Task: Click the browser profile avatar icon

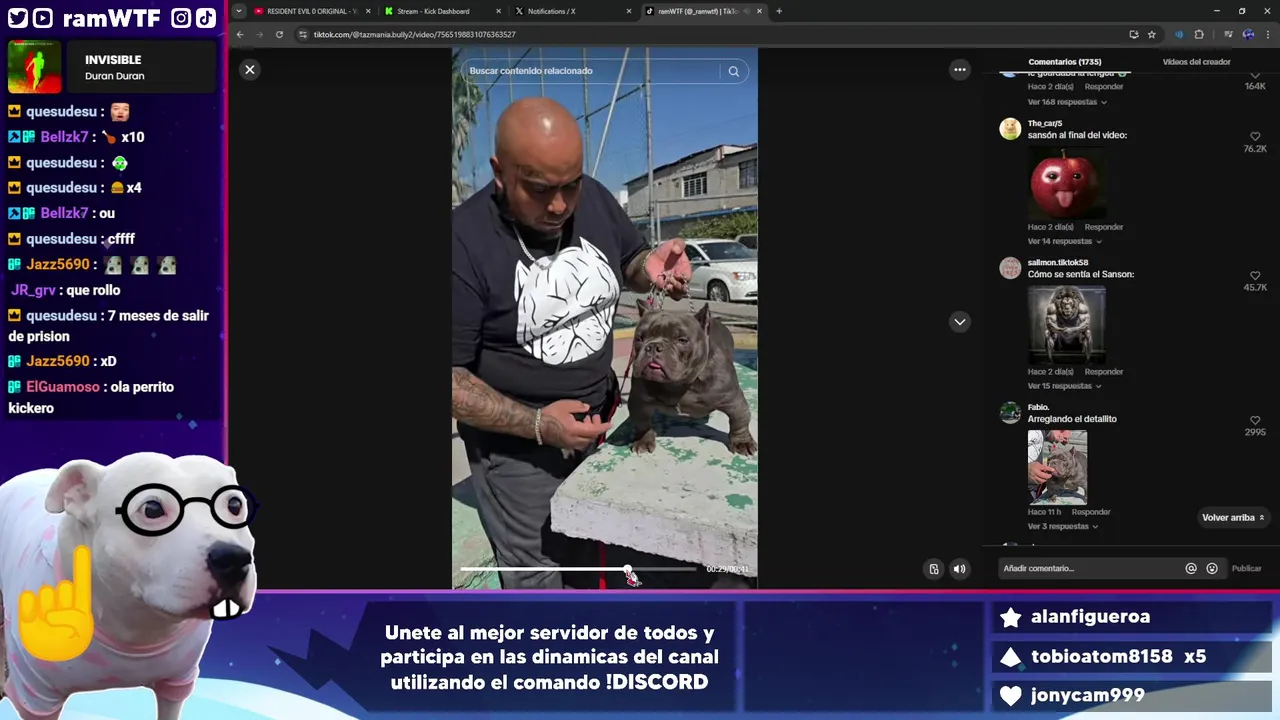Action: [1248, 34]
